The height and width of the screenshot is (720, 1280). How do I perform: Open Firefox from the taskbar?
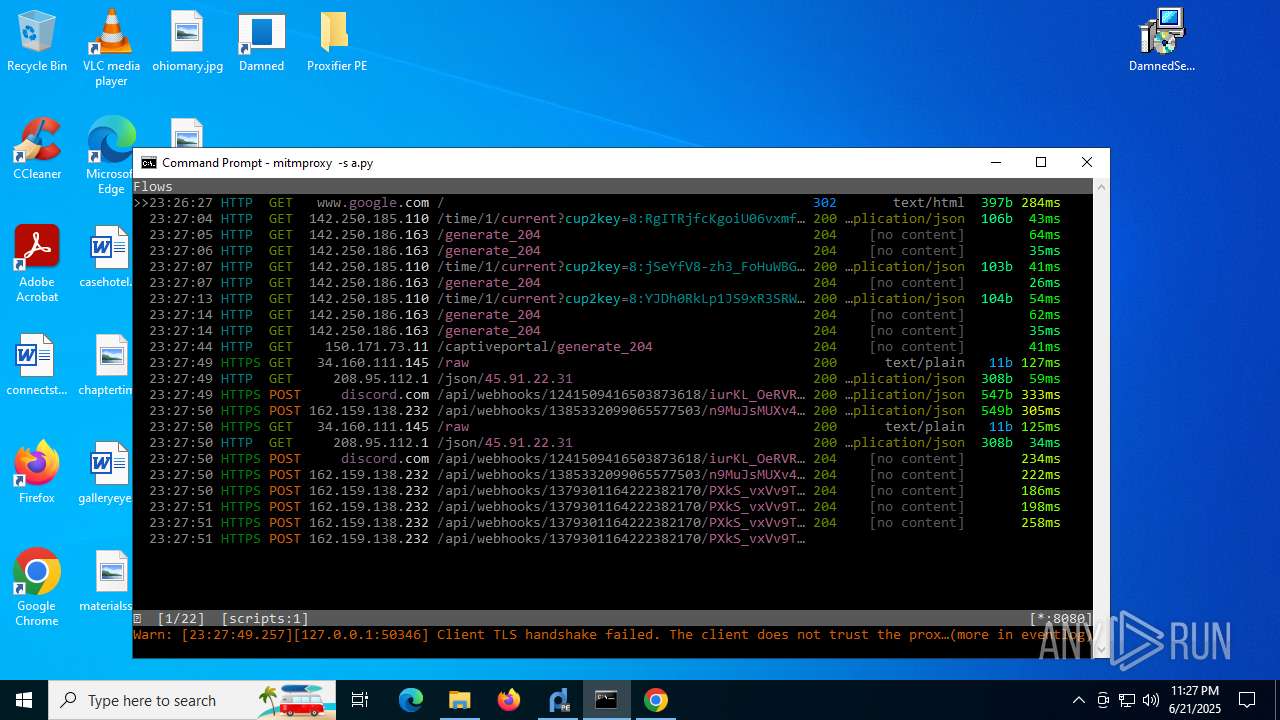pos(509,700)
